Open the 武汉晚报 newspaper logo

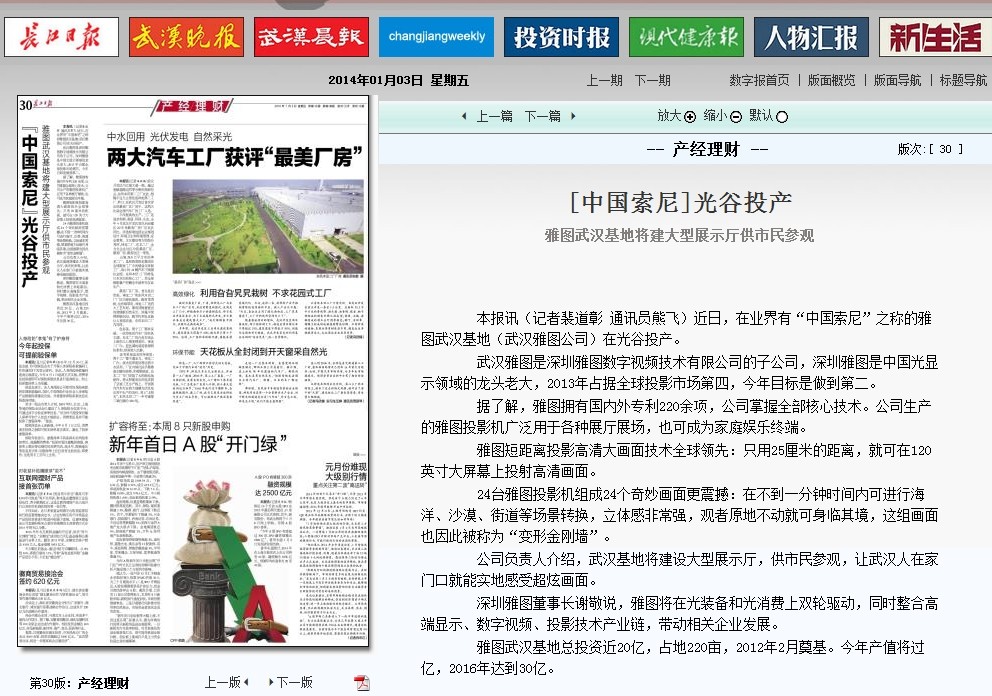[186, 37]
